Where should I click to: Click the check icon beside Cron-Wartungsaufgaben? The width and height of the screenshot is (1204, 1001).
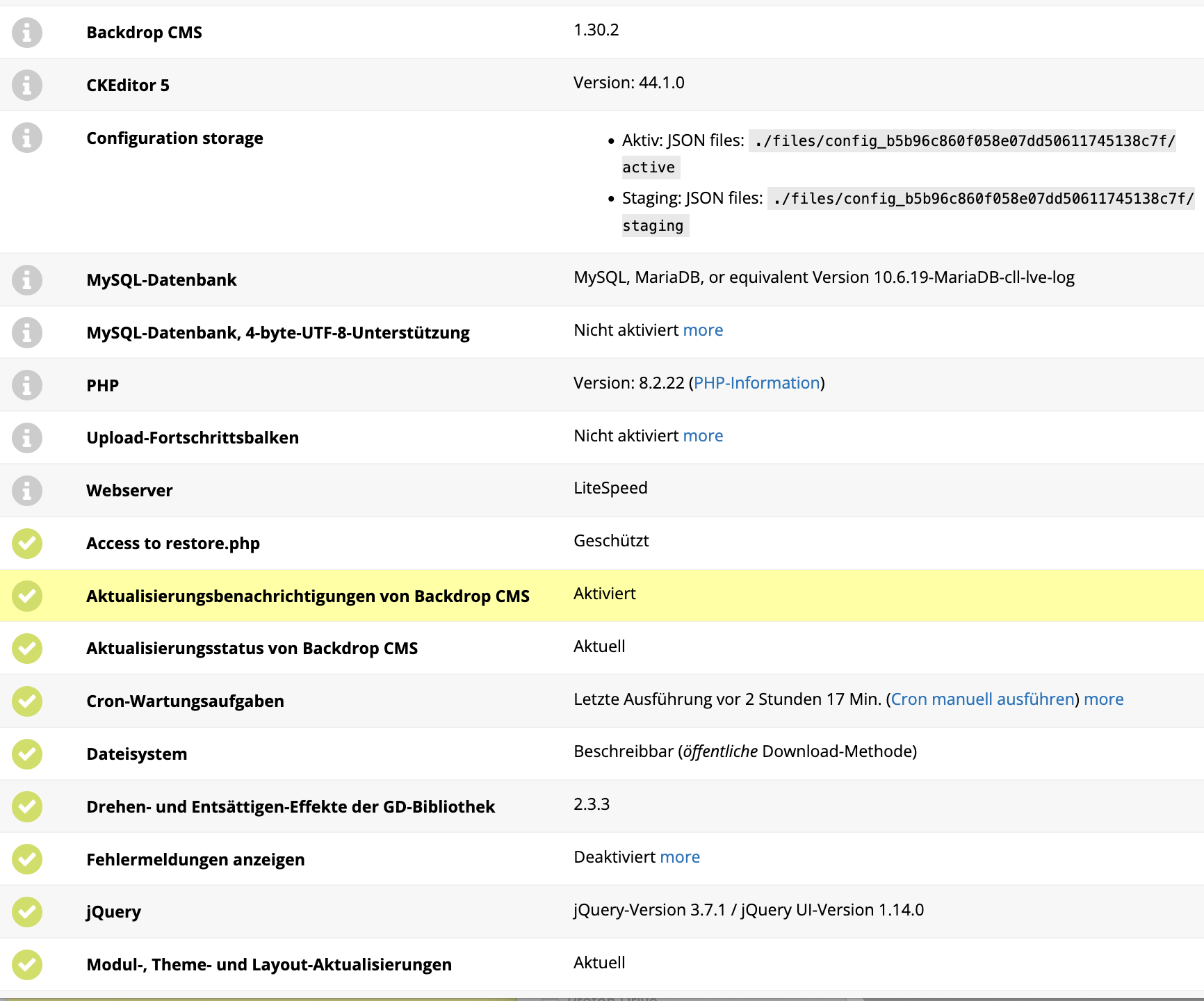tap(26, 701)
